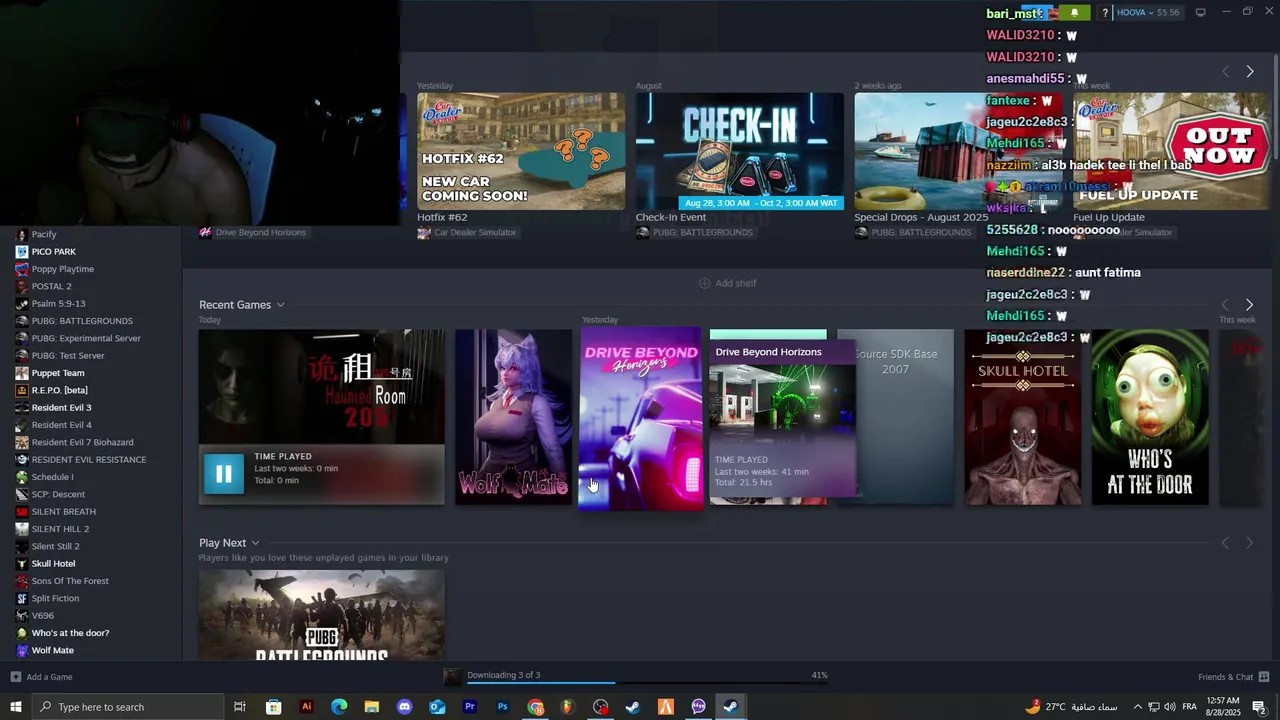
Task: Select Poppy Playtime in the library
Action: click(x=63, y=269)
